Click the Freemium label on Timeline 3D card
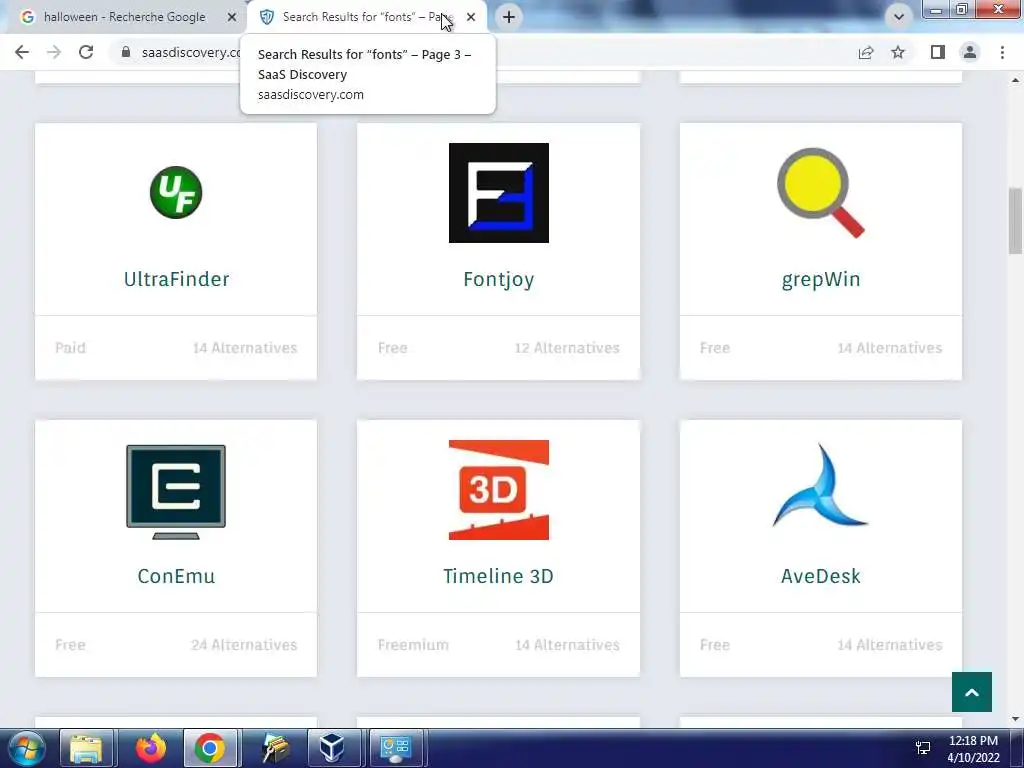Screen dimensions: 1024x768 [x=413, y=645]
